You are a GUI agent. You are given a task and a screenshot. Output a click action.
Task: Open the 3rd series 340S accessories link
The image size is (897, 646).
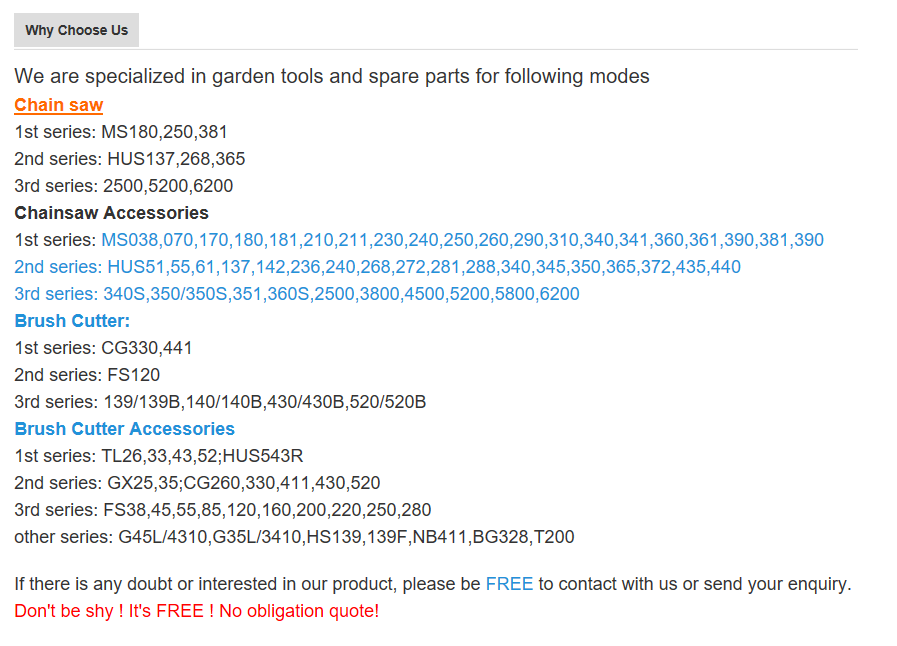tap(297, 294)
